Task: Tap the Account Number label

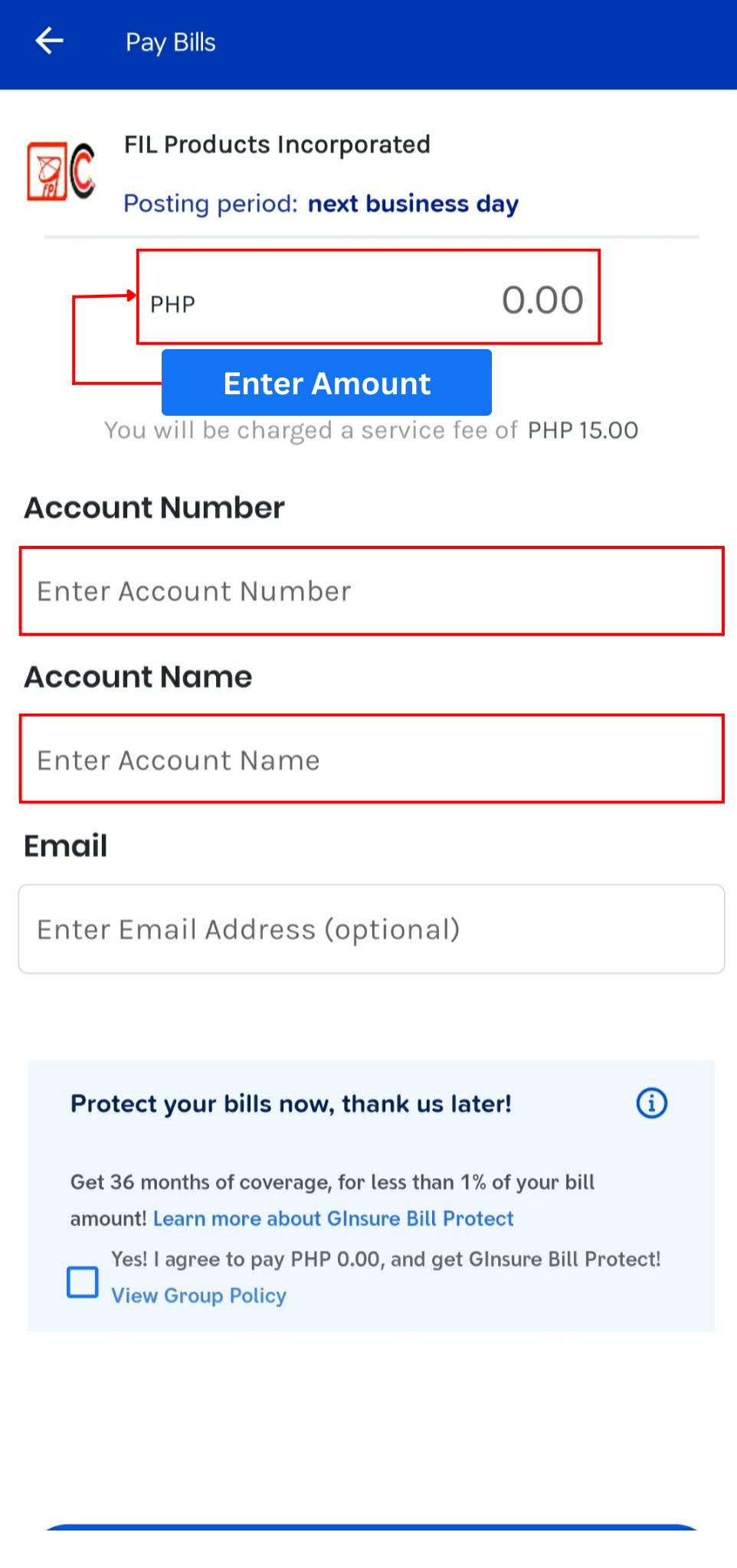Action: [154, 508]
